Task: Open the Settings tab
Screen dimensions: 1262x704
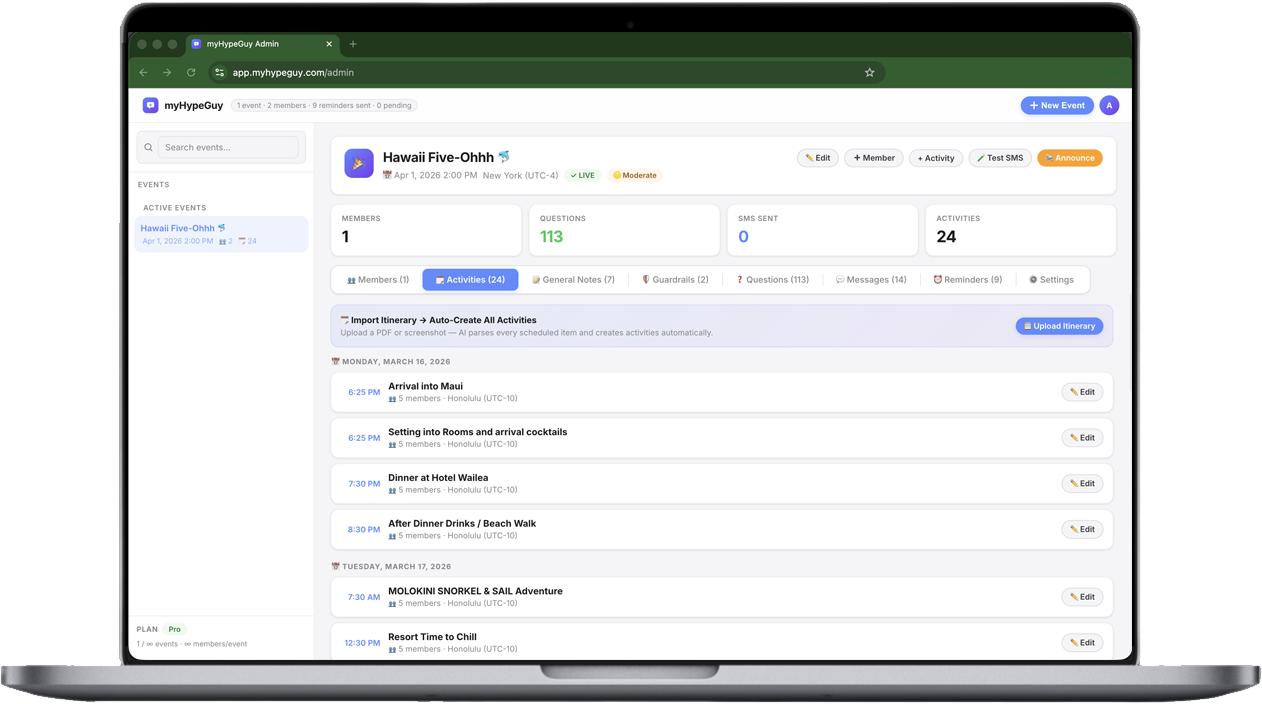Action: [1051, 280]
